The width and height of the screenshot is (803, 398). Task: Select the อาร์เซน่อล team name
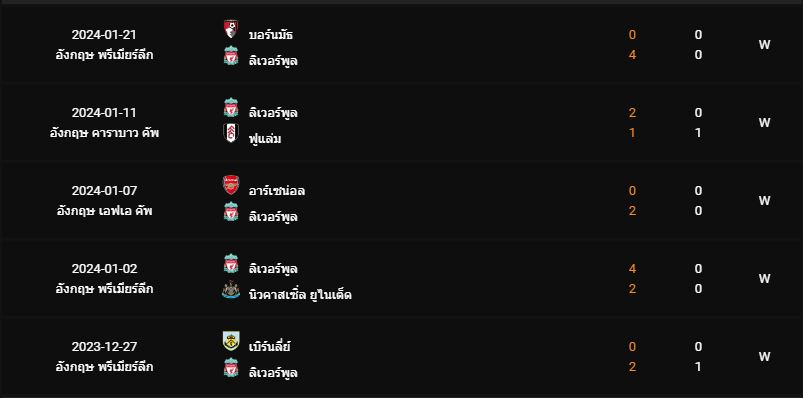tap(277, 191)
